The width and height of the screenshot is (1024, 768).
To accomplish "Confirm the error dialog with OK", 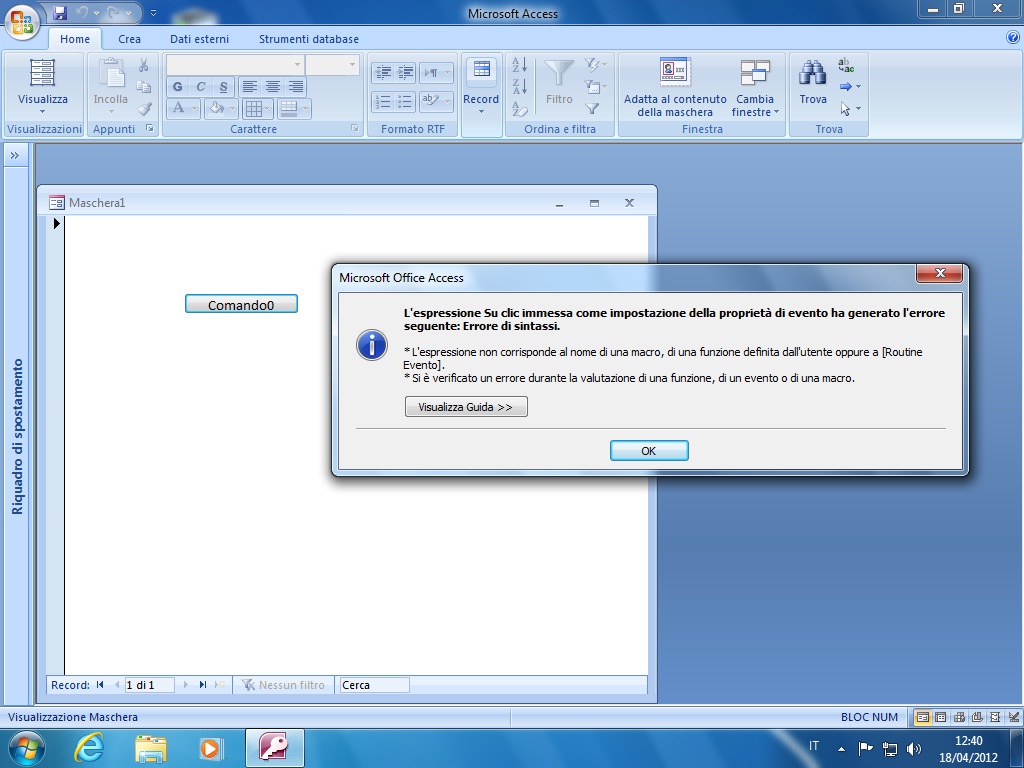I will pos(648,451).
